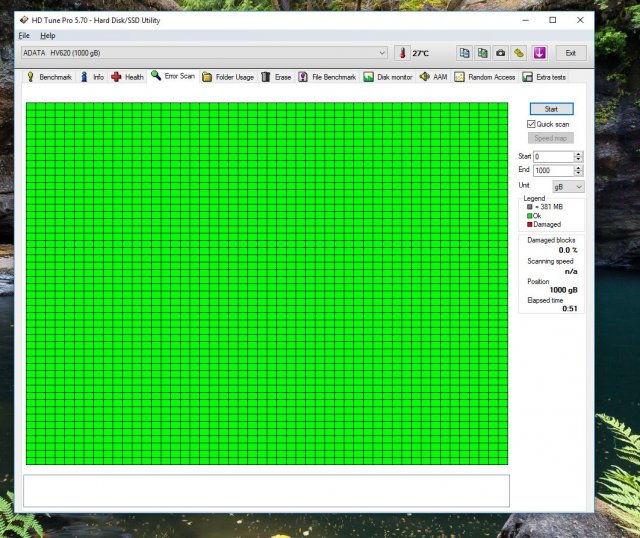
Task: Click the purple down-arrow toolbar icon
Action: pyautogui.click(x=539, y=53)
